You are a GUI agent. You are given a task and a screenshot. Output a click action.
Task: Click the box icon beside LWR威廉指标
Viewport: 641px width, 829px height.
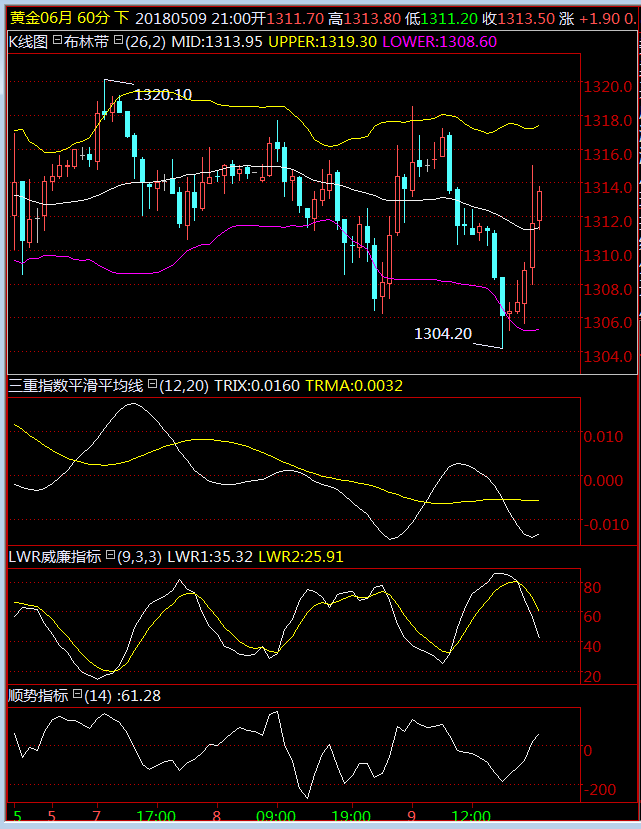(111, 555)
